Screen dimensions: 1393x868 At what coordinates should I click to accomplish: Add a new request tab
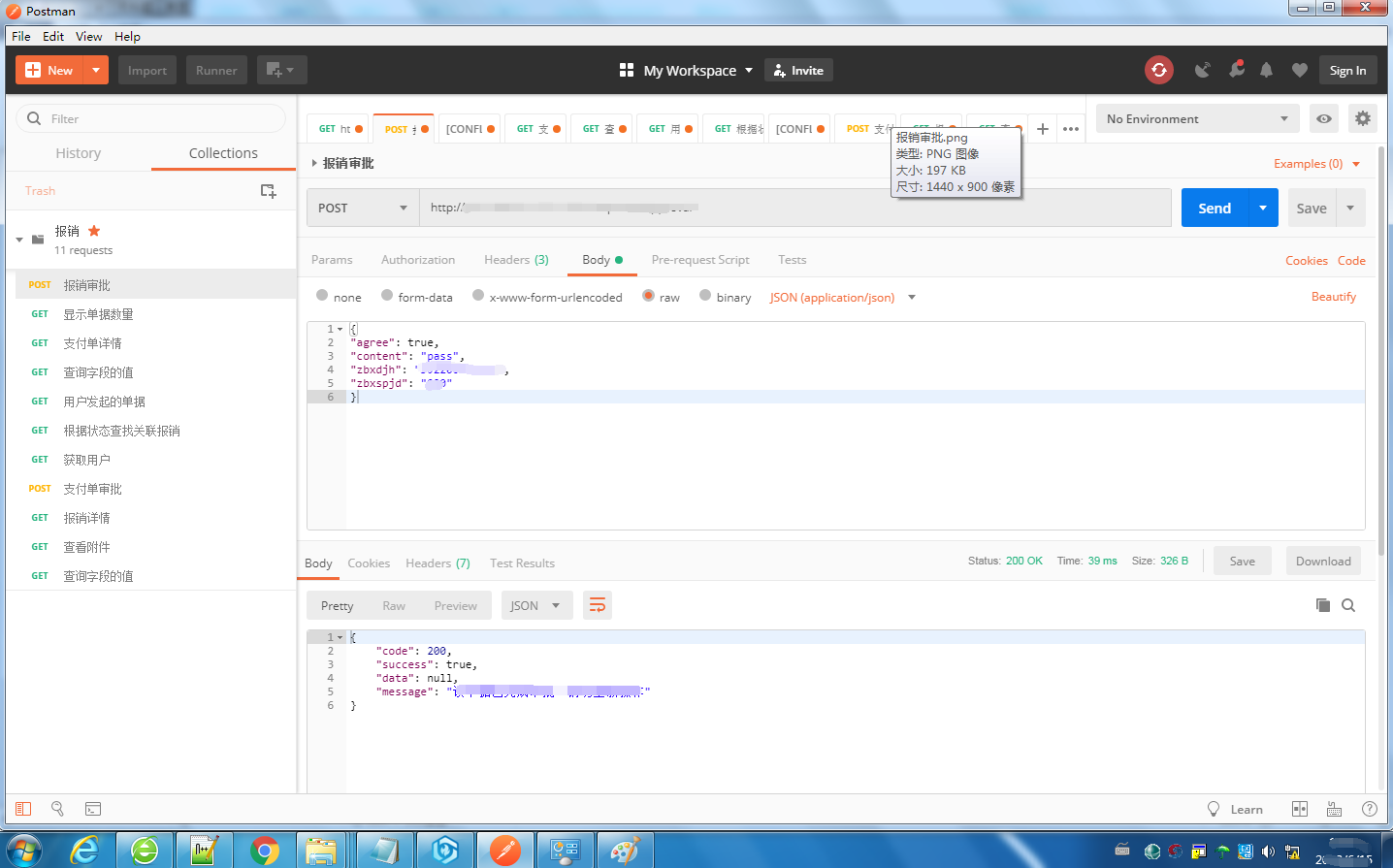coord(1043,128)
